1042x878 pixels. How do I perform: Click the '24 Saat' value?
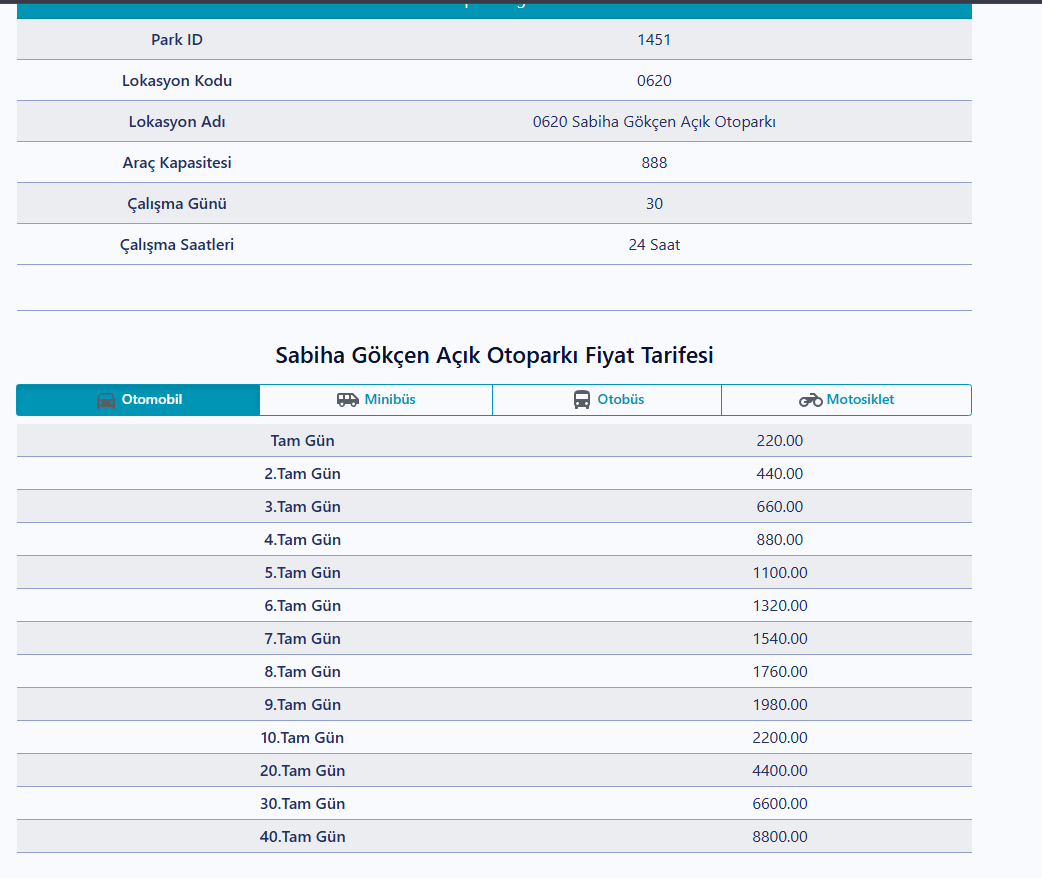pos(654,245)
